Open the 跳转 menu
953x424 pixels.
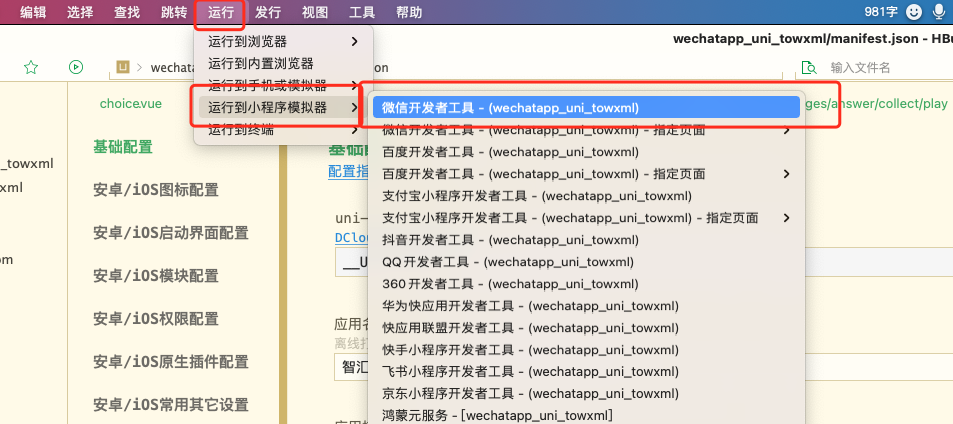[x=174, y=12]
